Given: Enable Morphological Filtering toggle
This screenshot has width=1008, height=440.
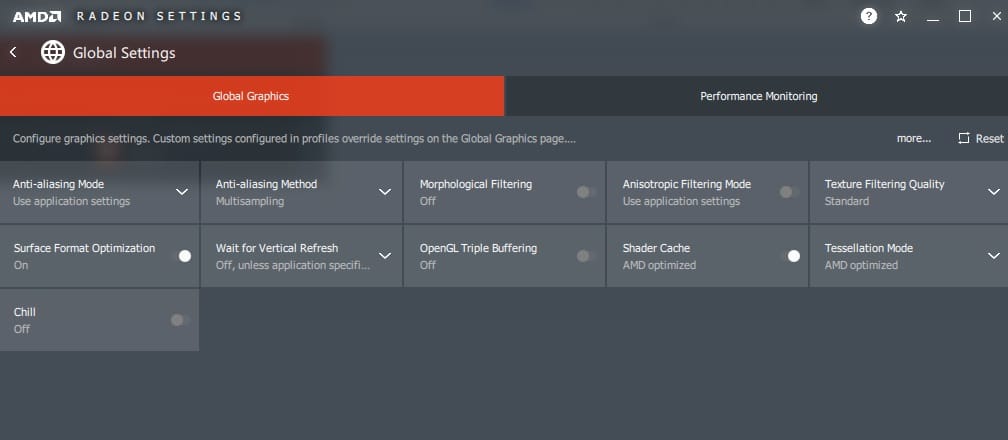Looking at the screenshot, I should [x=587, y=192].
